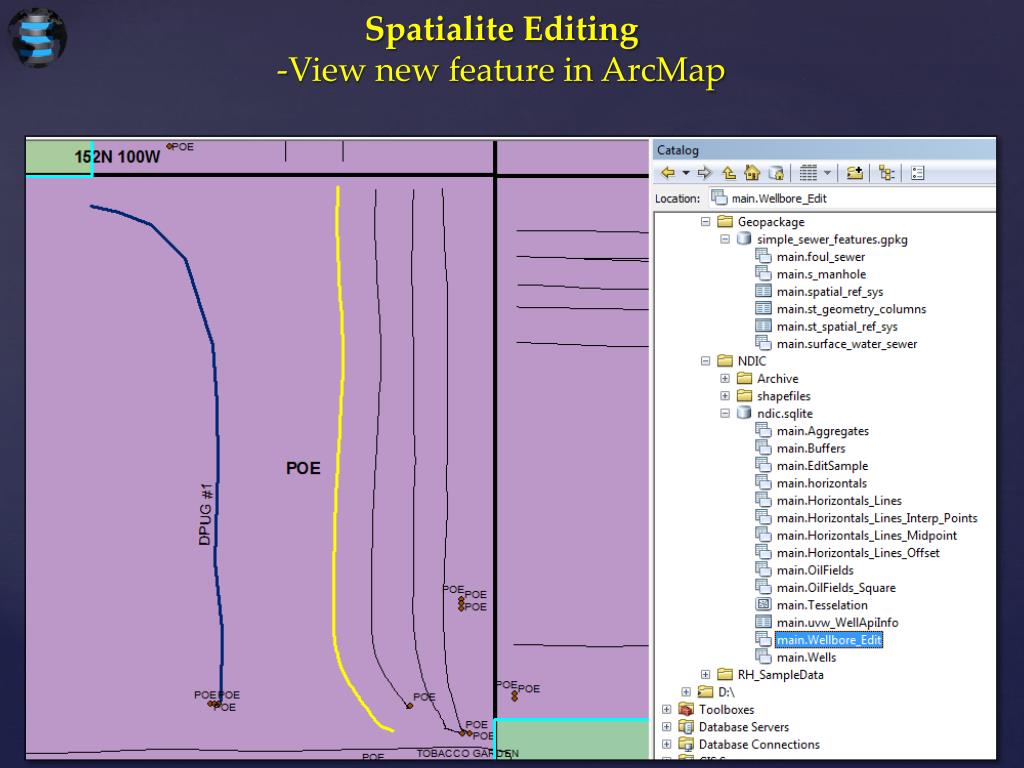Open view type dropdown arrow
1024x768 pixels.
coord(827,173)
